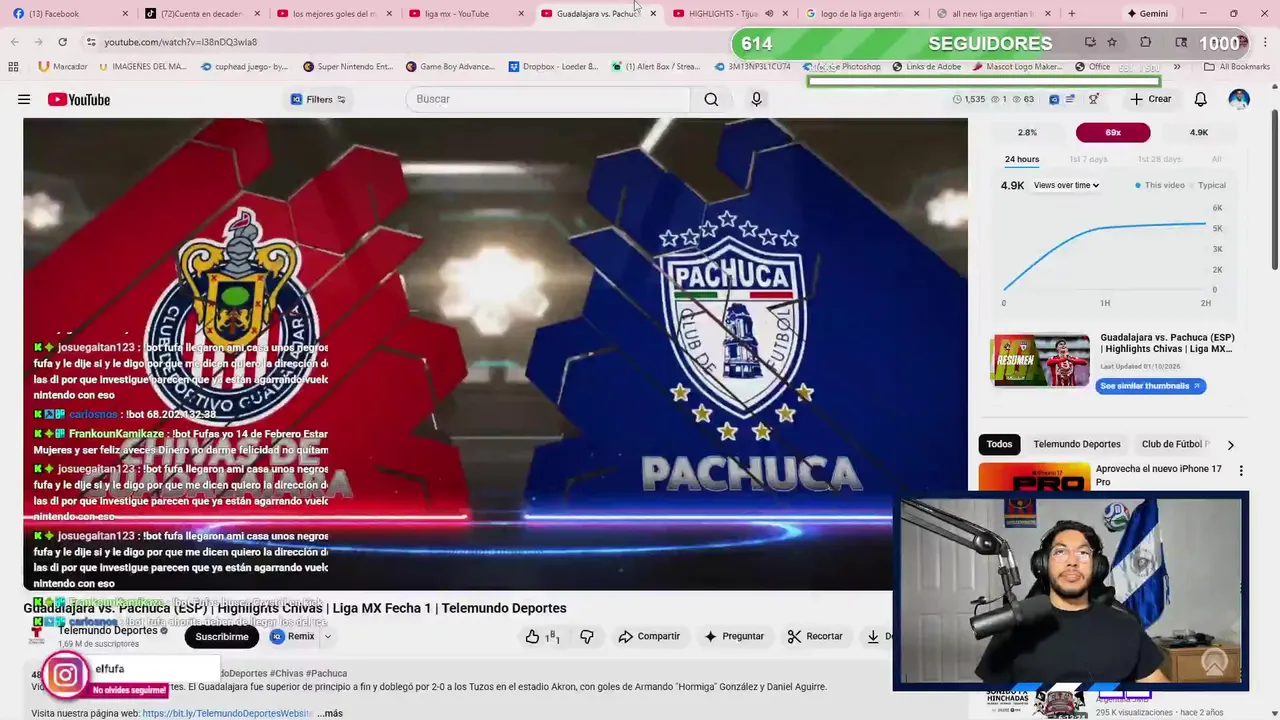Select the All stats tab
Viewport: 1280px width, 720px height.
click(1216, 159)
